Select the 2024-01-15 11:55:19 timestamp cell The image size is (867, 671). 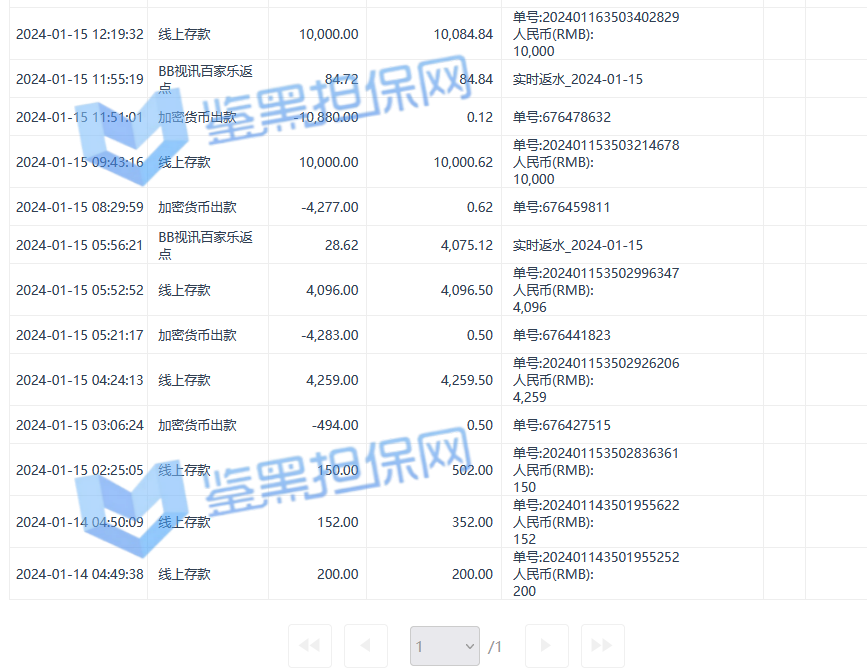(x=80, y=79)
